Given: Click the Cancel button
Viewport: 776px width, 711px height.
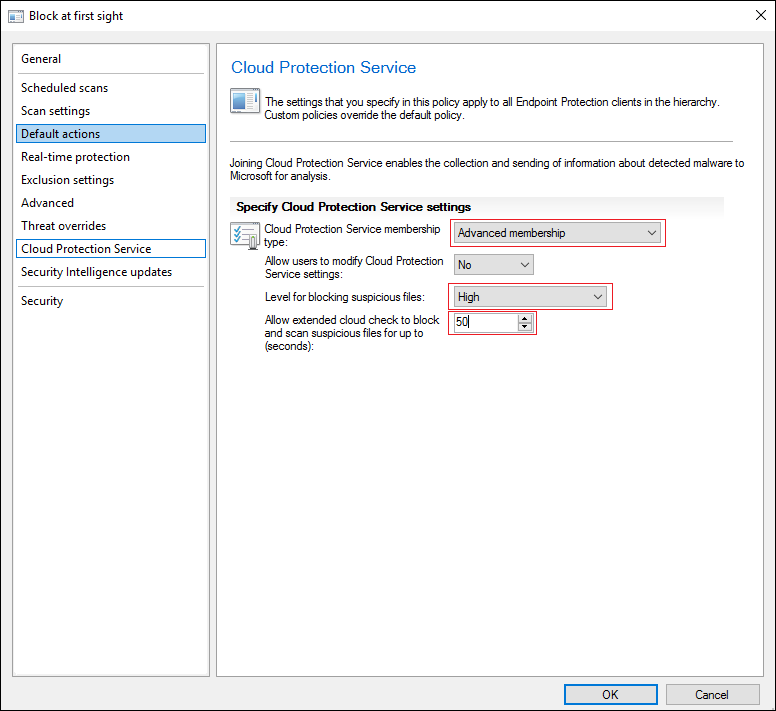Looking at the screenshot, I should [x=712, y=694].
